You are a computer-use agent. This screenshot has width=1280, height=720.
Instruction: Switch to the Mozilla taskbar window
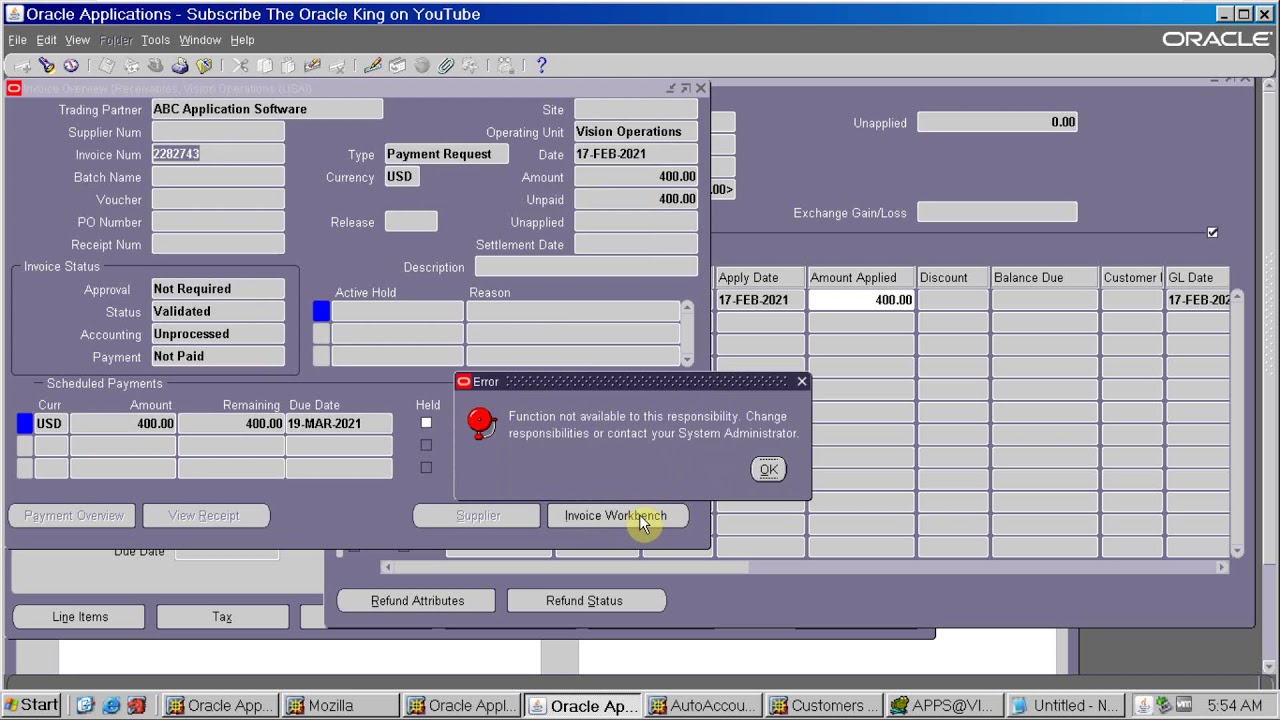click(340, 705)
